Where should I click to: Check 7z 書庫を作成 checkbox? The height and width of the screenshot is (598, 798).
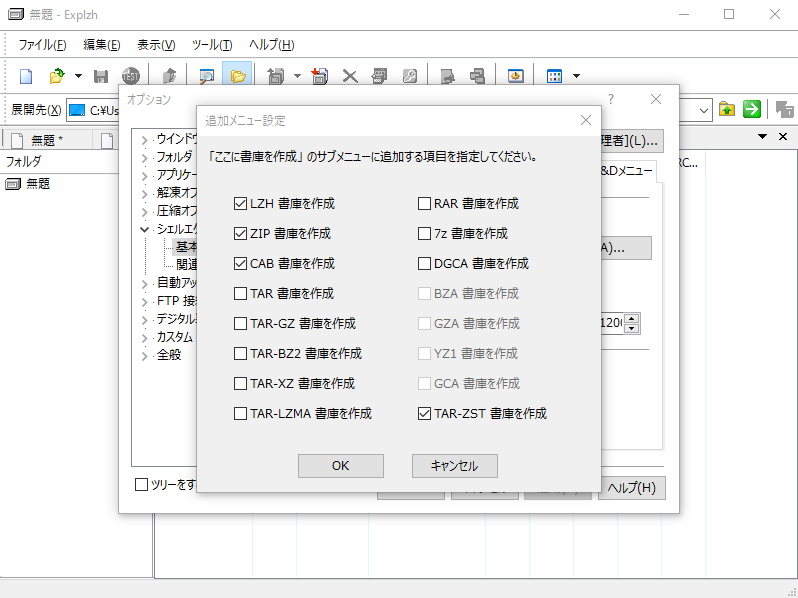click(x=424, y=234)
